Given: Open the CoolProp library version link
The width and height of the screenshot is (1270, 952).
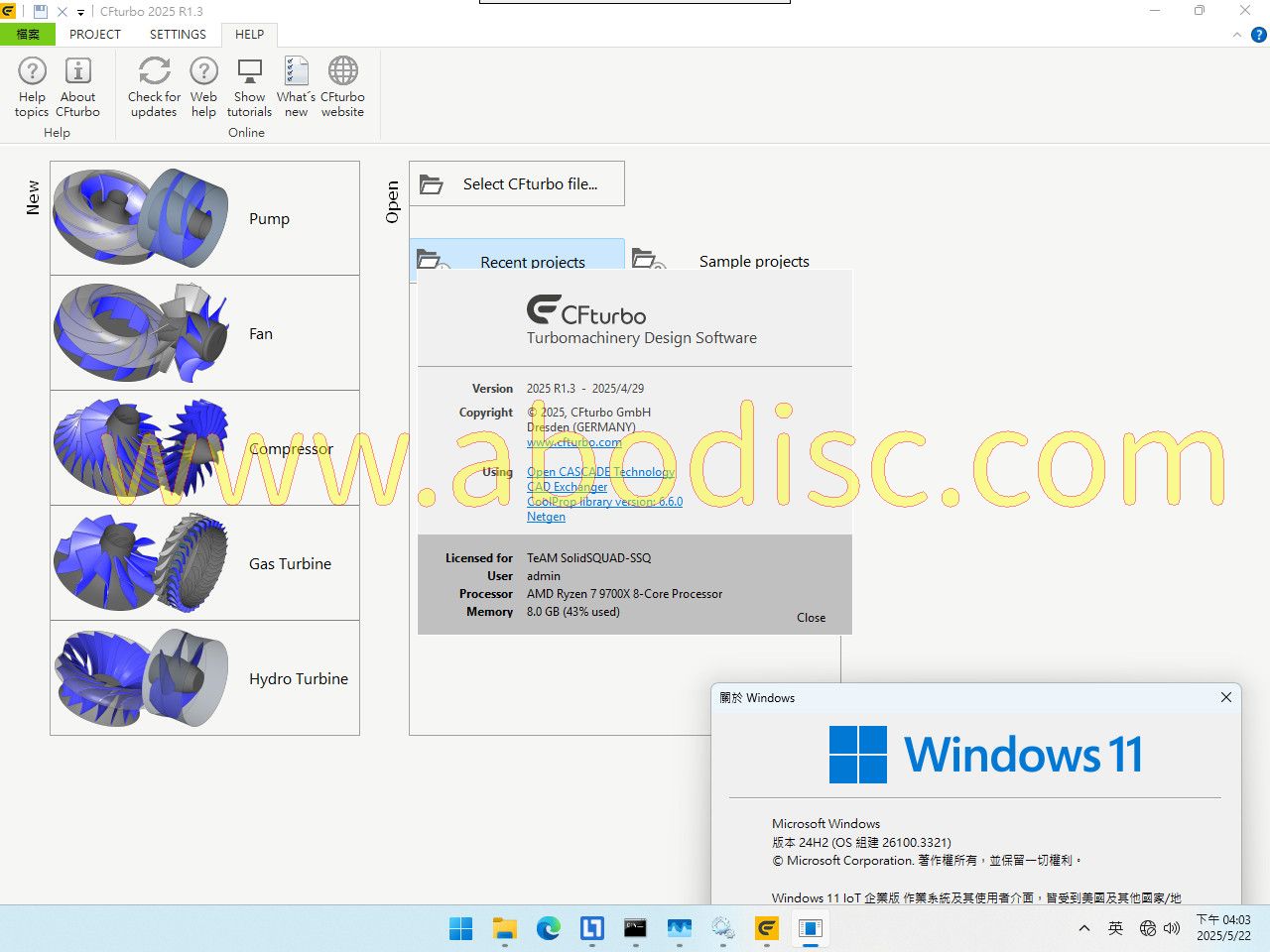Looking at the screenshot, I should coord(604,502).
